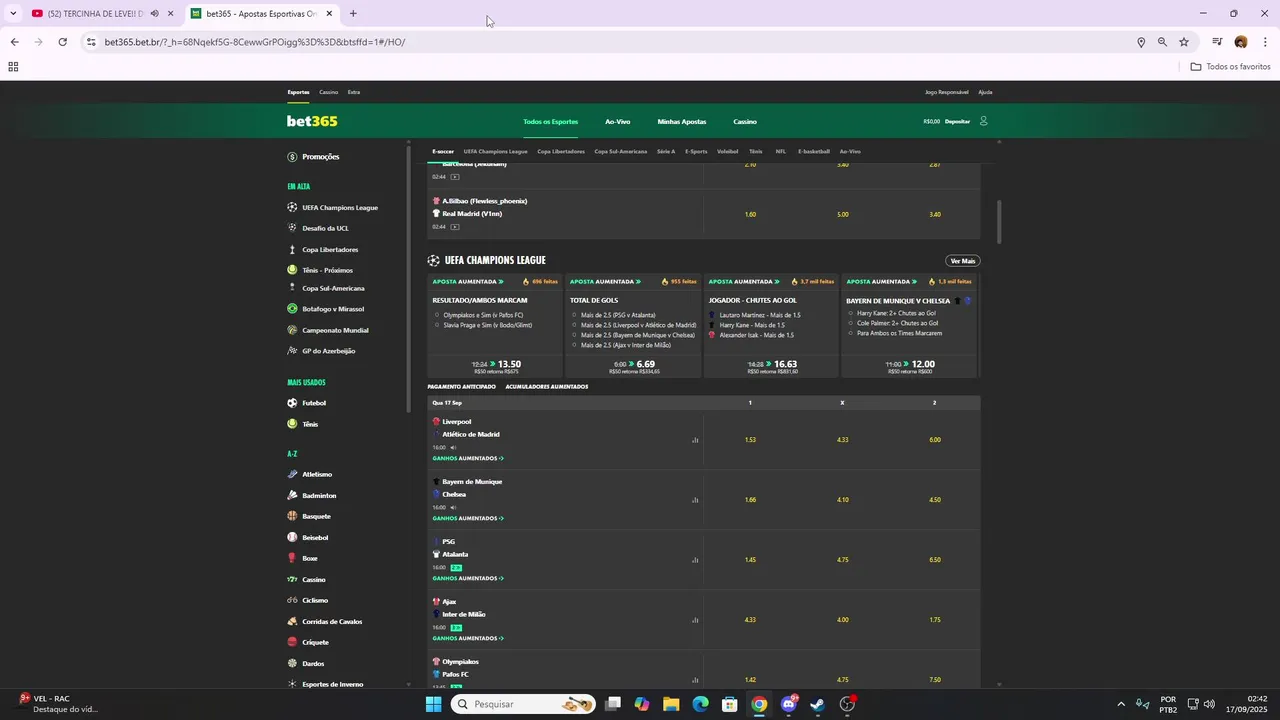The image size is (1280, 720).
Task: Click the Boxe glove icon in the A-Z list
Action: click(x=292, y=558)
